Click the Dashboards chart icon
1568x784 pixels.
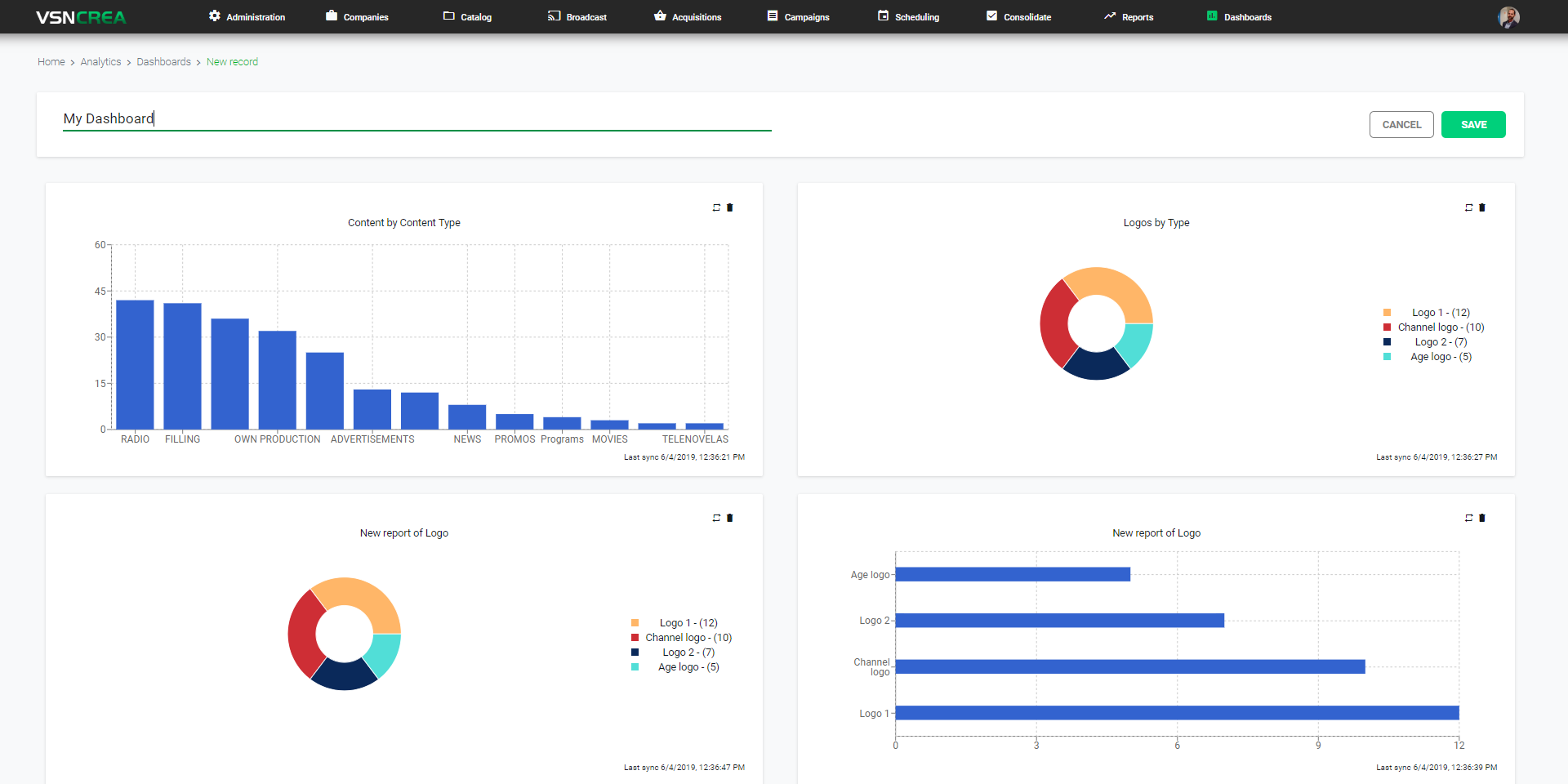[x=1212, y=16]
